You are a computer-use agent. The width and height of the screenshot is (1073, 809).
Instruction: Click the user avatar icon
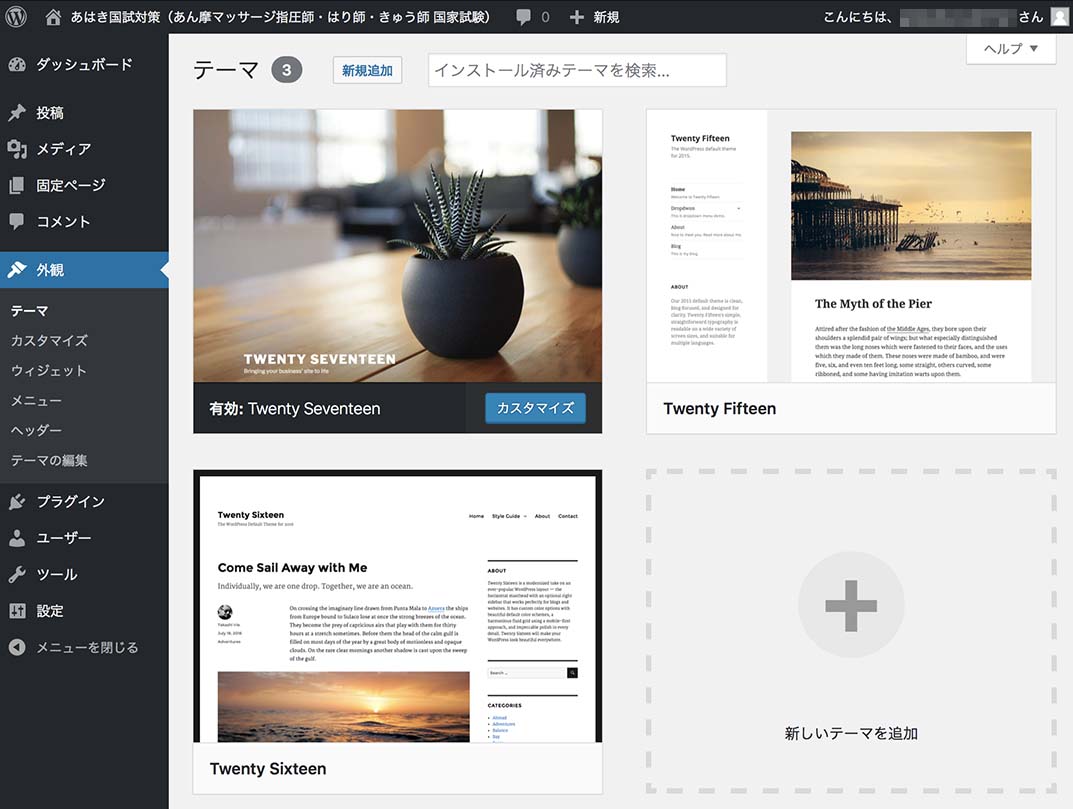click(x=1059, y=17)
